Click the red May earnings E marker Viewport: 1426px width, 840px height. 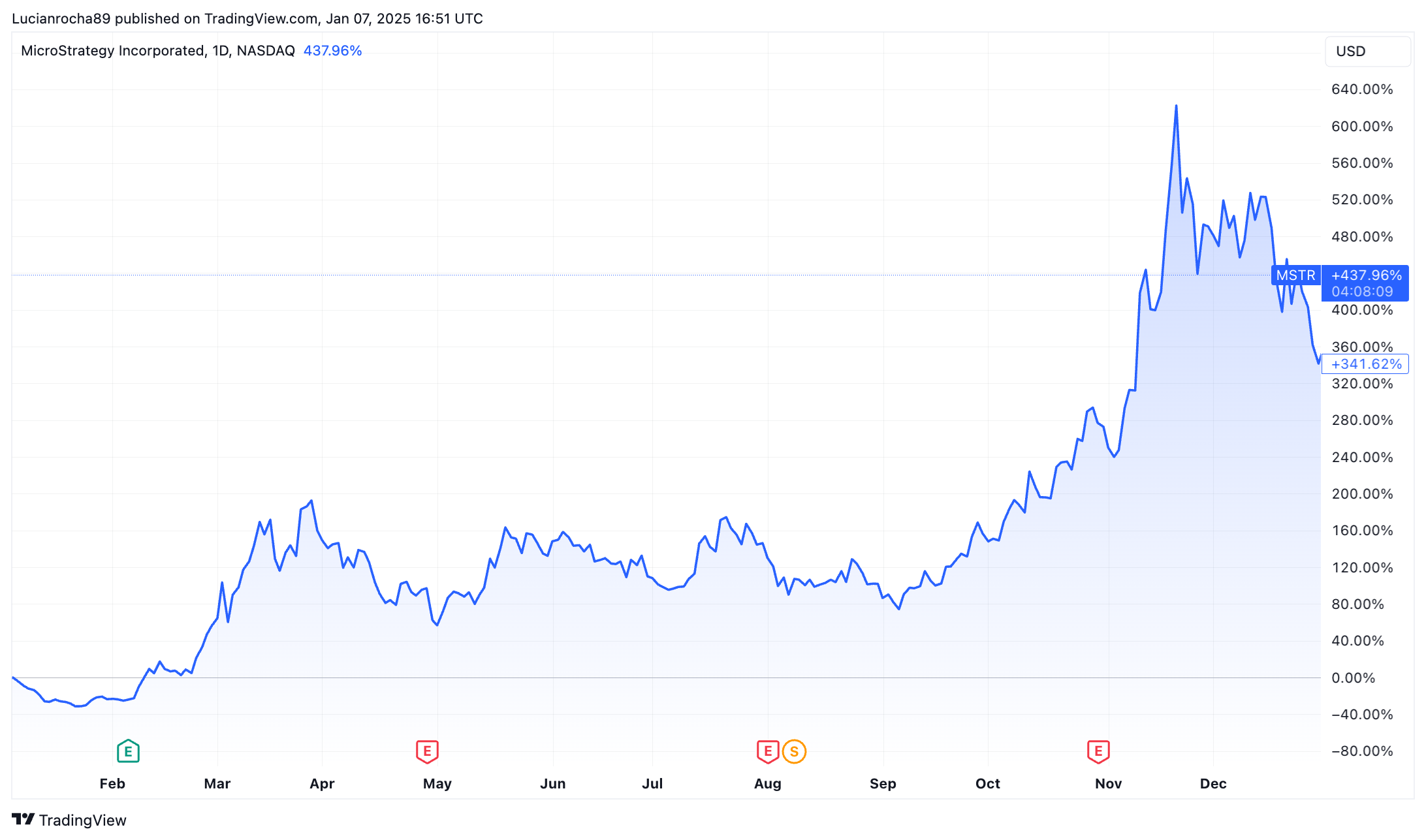[427, 751]
